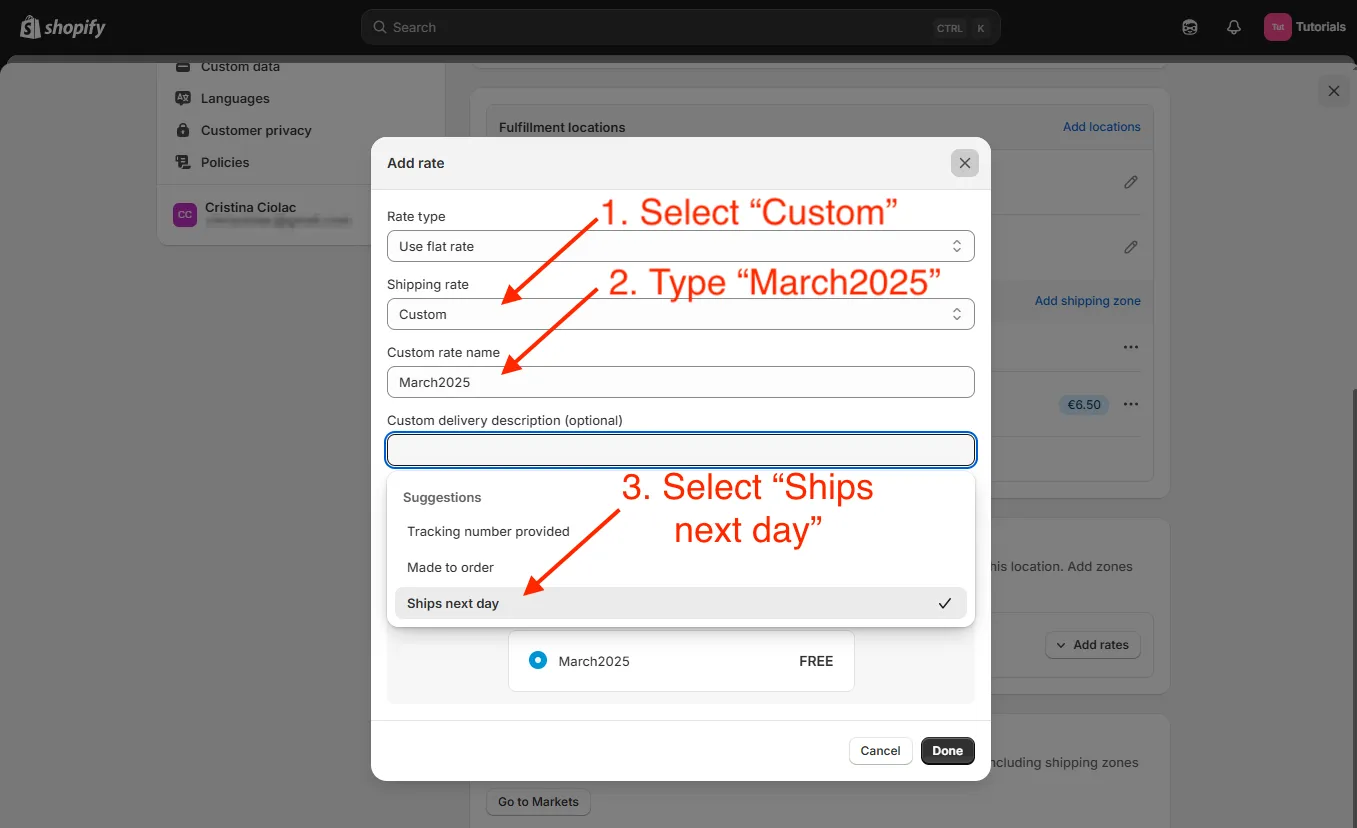
Task: Expand the Add rates dropdown
Action: (1093, 645)
